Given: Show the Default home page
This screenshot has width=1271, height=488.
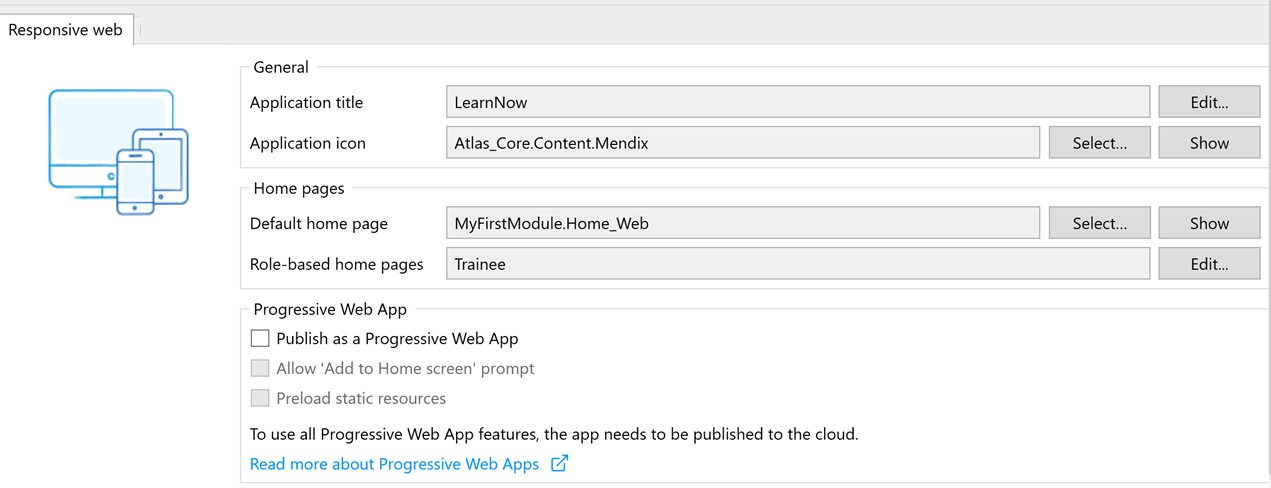Looking at the screenshot, I should point(1208,224).
